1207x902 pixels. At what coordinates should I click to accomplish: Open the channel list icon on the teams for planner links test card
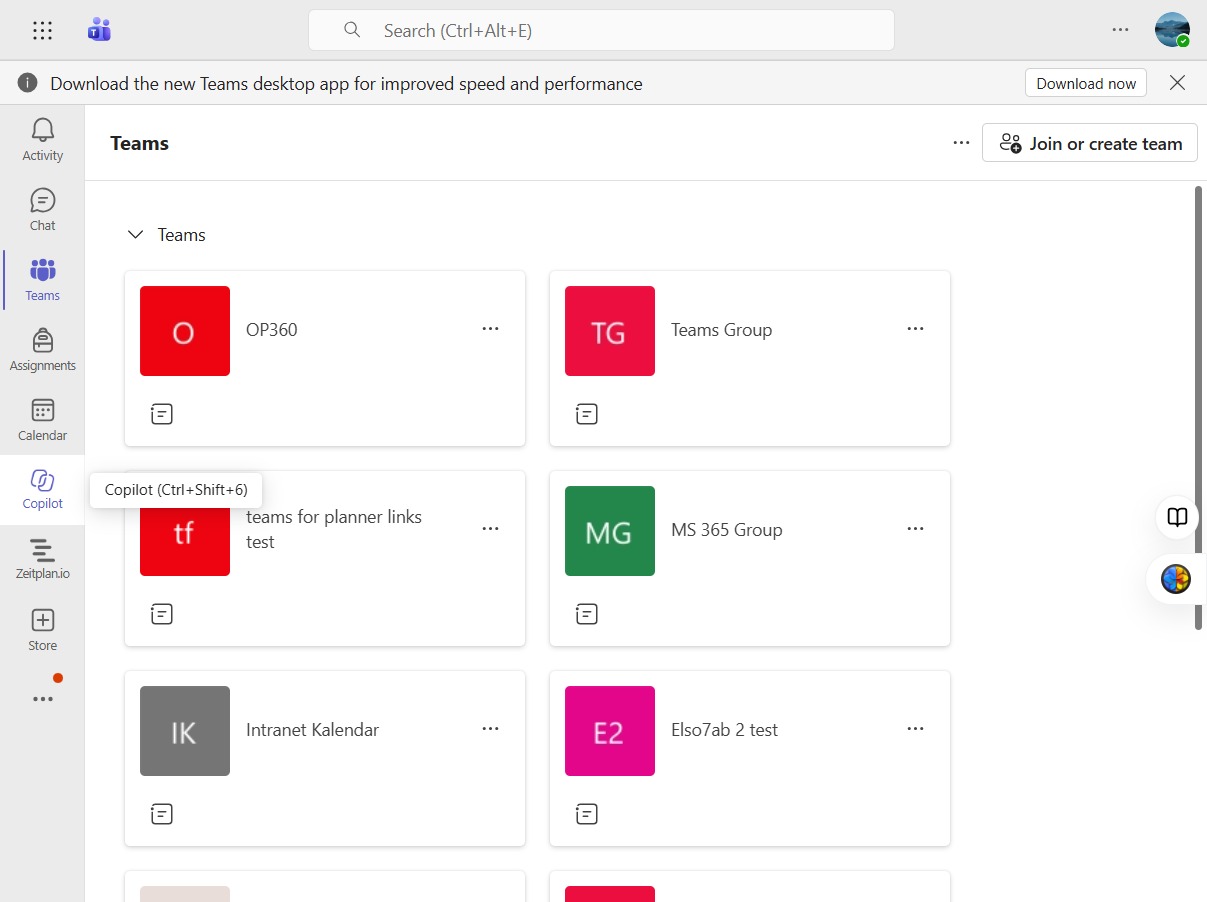point(161,614)
